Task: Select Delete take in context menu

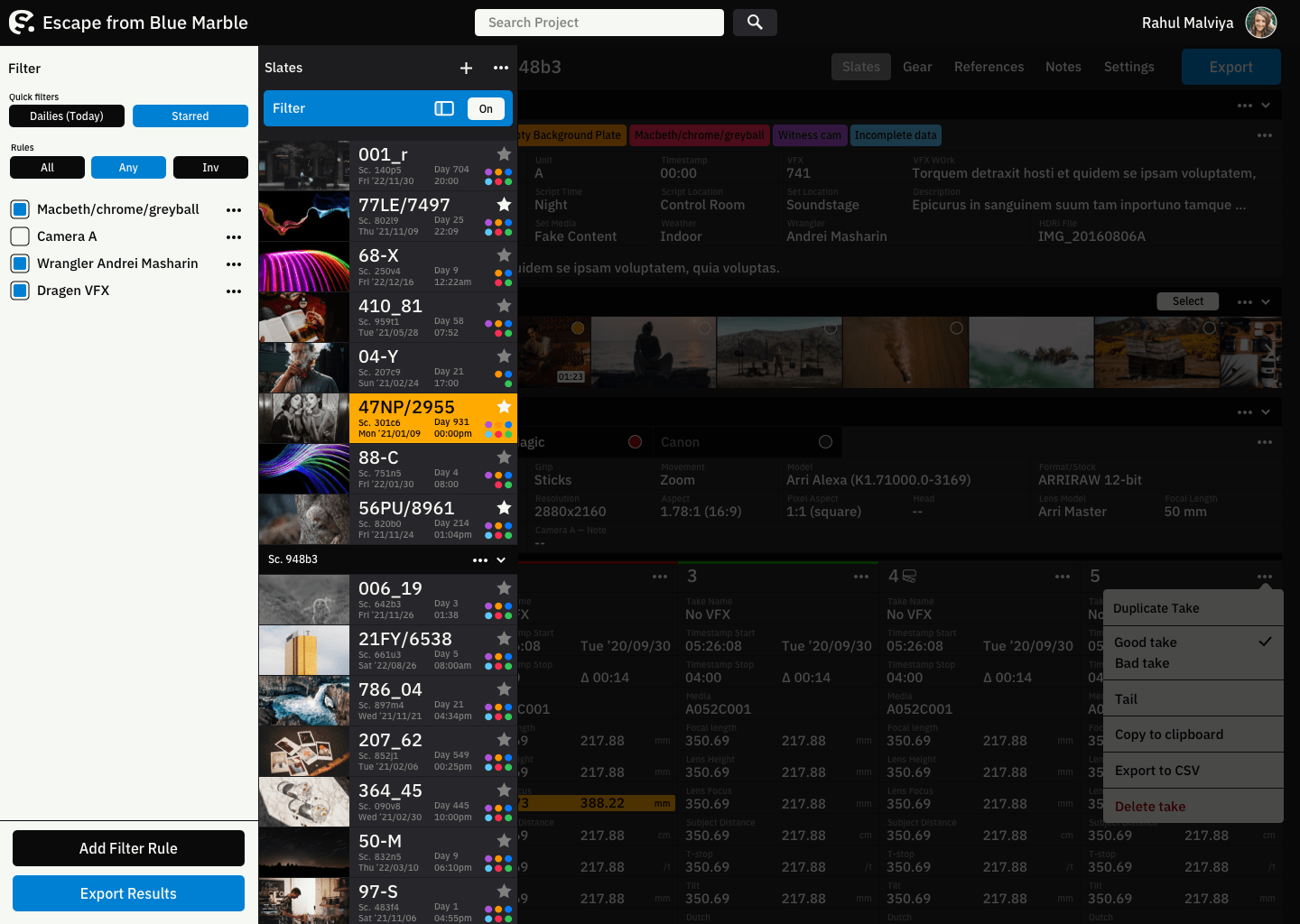Action: click(1149, 807)
